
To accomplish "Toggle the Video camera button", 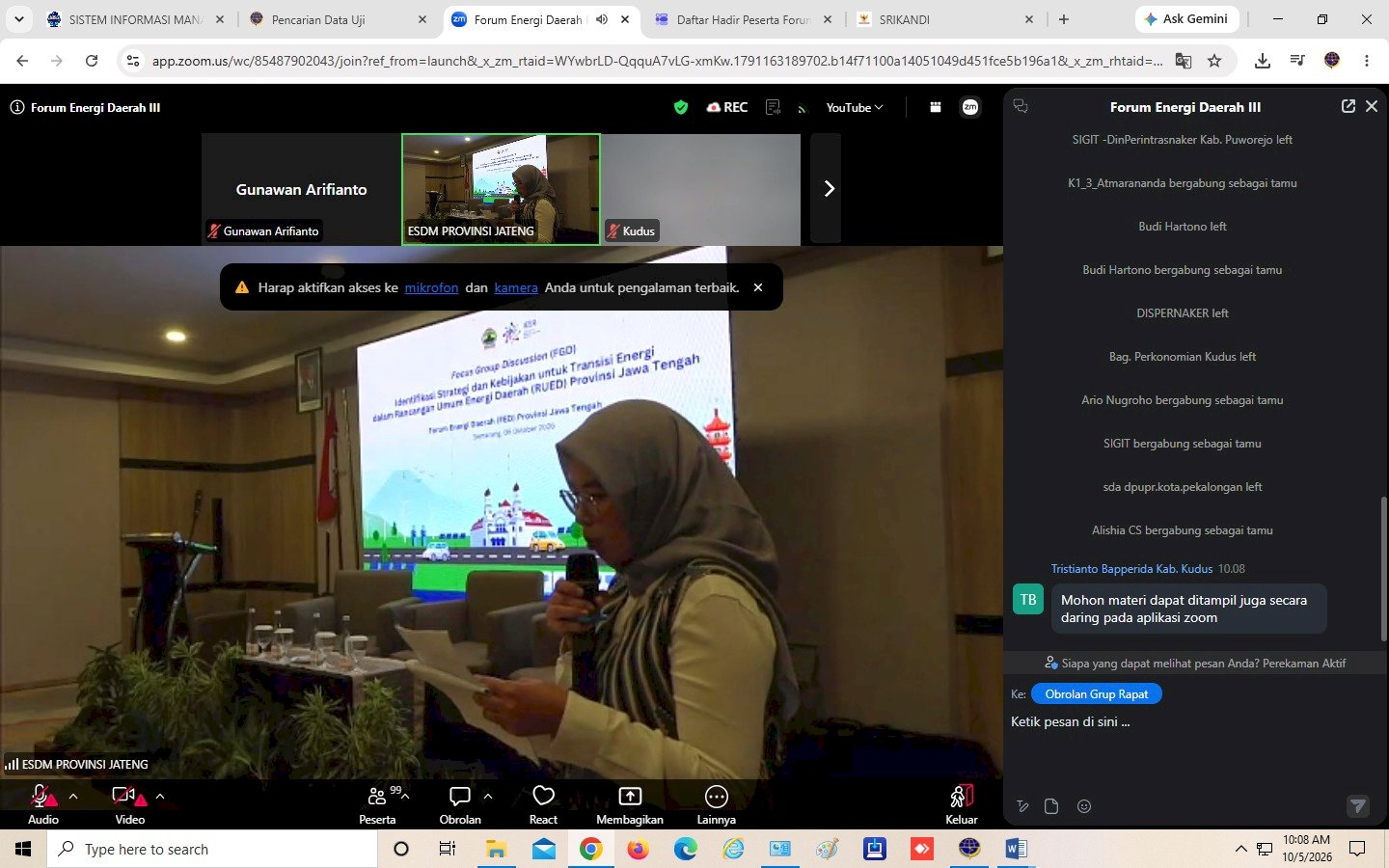I will (x=129, y=804).
